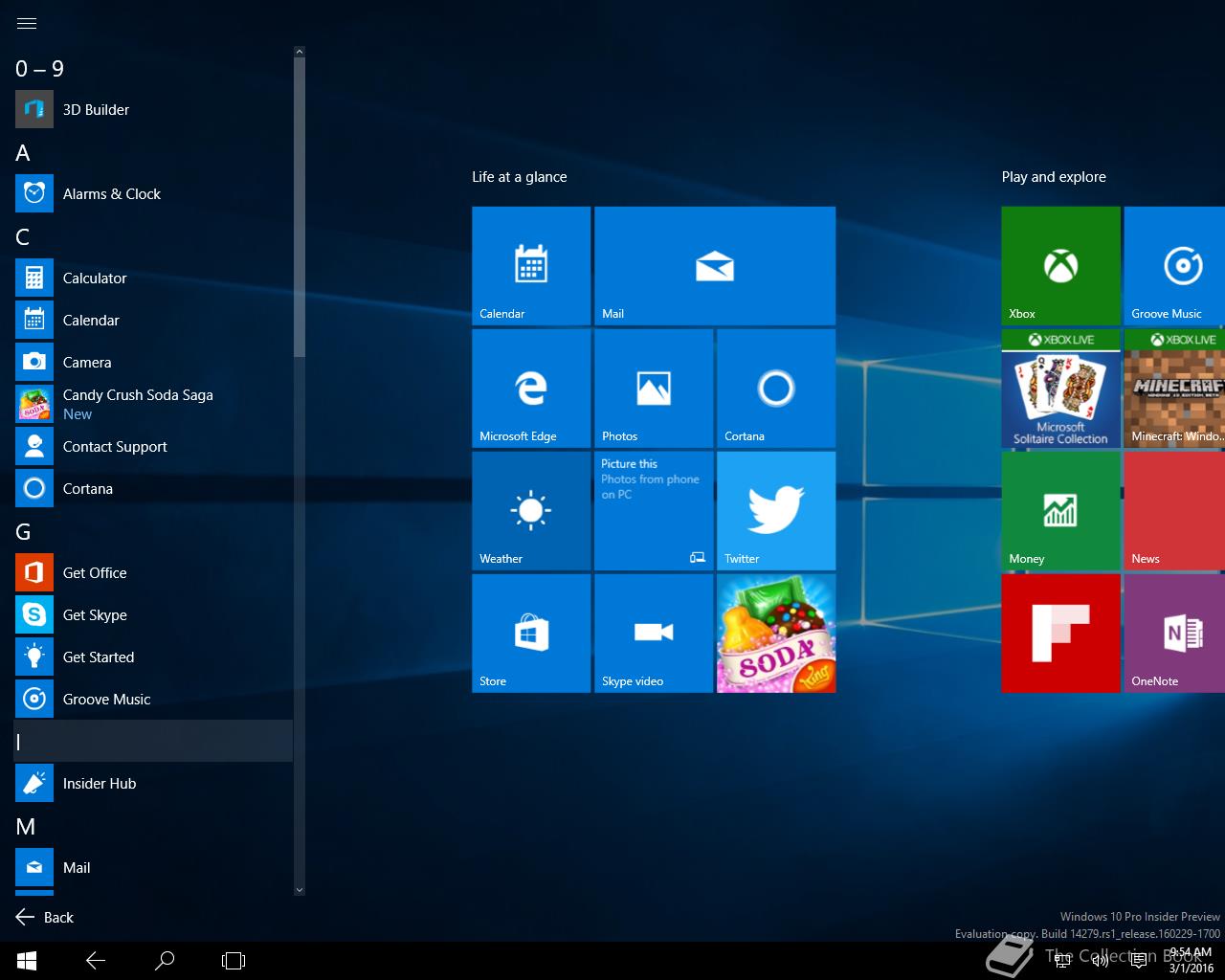Click the Calendar live tile
Screen dimensions: 1225x980
(x=531, y=266)
